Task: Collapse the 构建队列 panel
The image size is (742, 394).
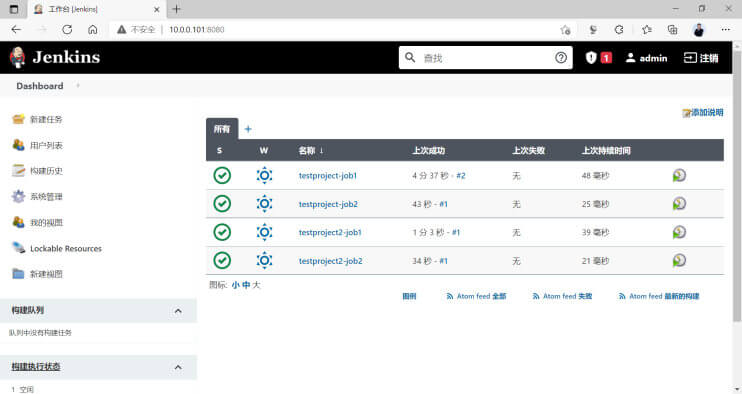Action: pyautogui.click(x=178, y=311)
